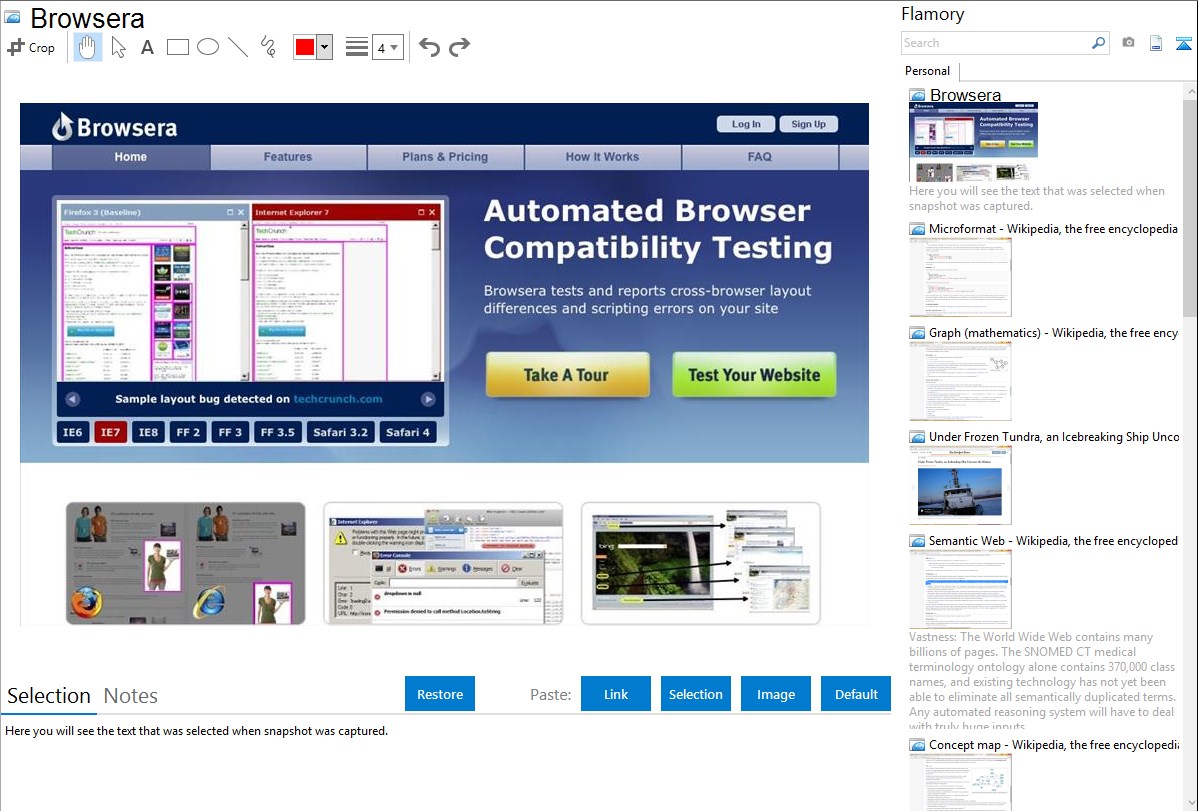The height and width of the screenshot is (811, 1198).
Task: Activate the hand pan tool
Action: pyautogui.click(x=88, y=47)
